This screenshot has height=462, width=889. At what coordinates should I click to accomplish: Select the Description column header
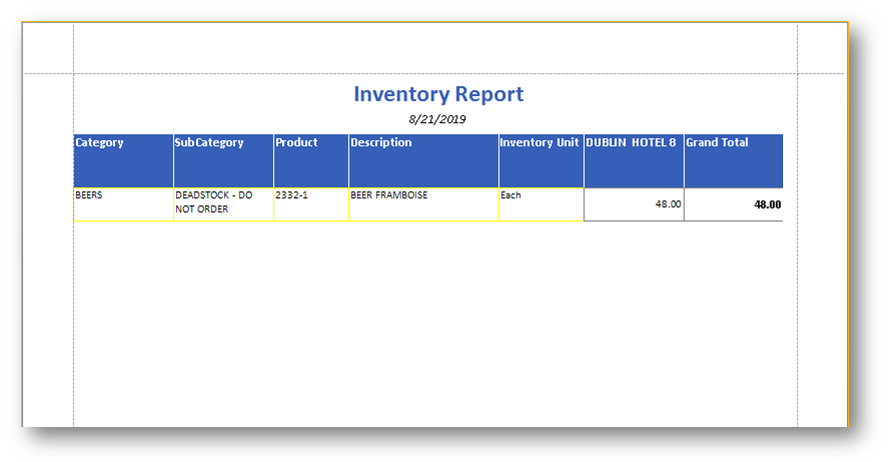[381, 143]
